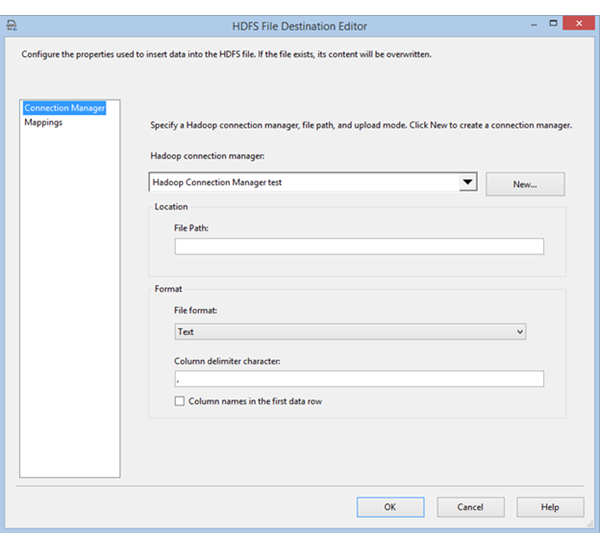
Task: Open the Help documentation button
Action: [x=550, y=507]
